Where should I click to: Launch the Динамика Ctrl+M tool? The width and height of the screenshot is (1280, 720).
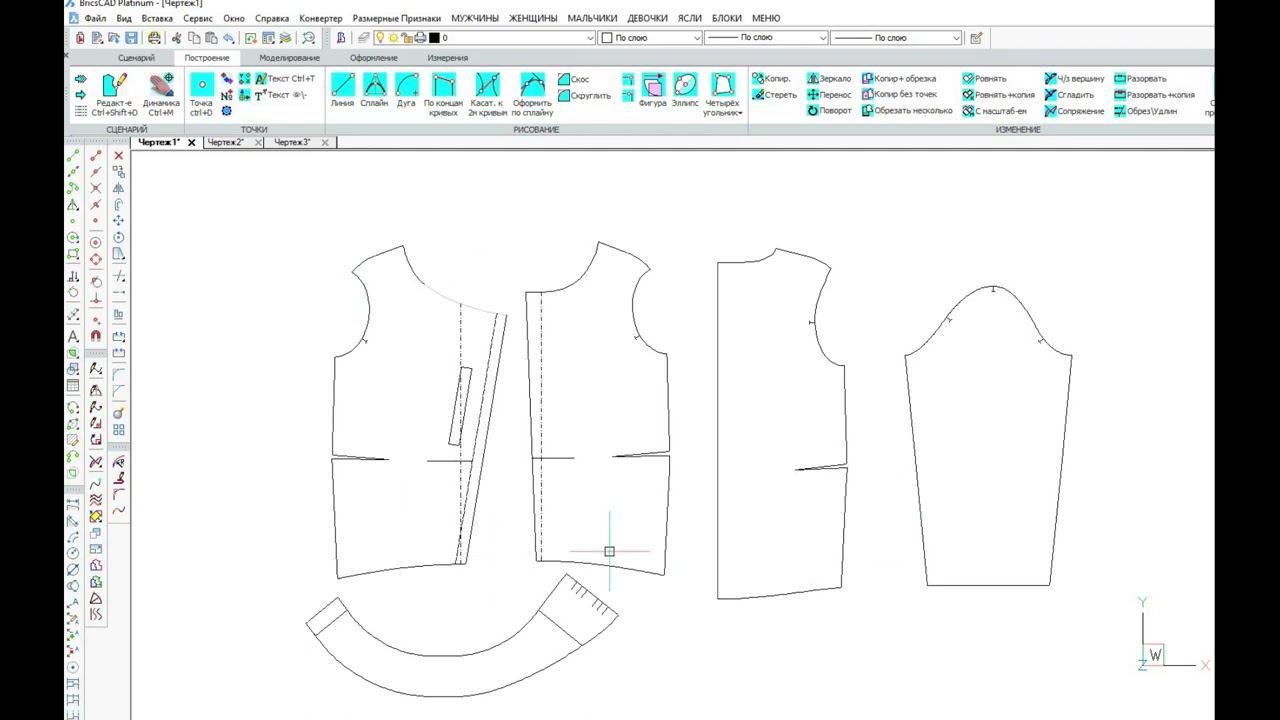pos(161,95)
